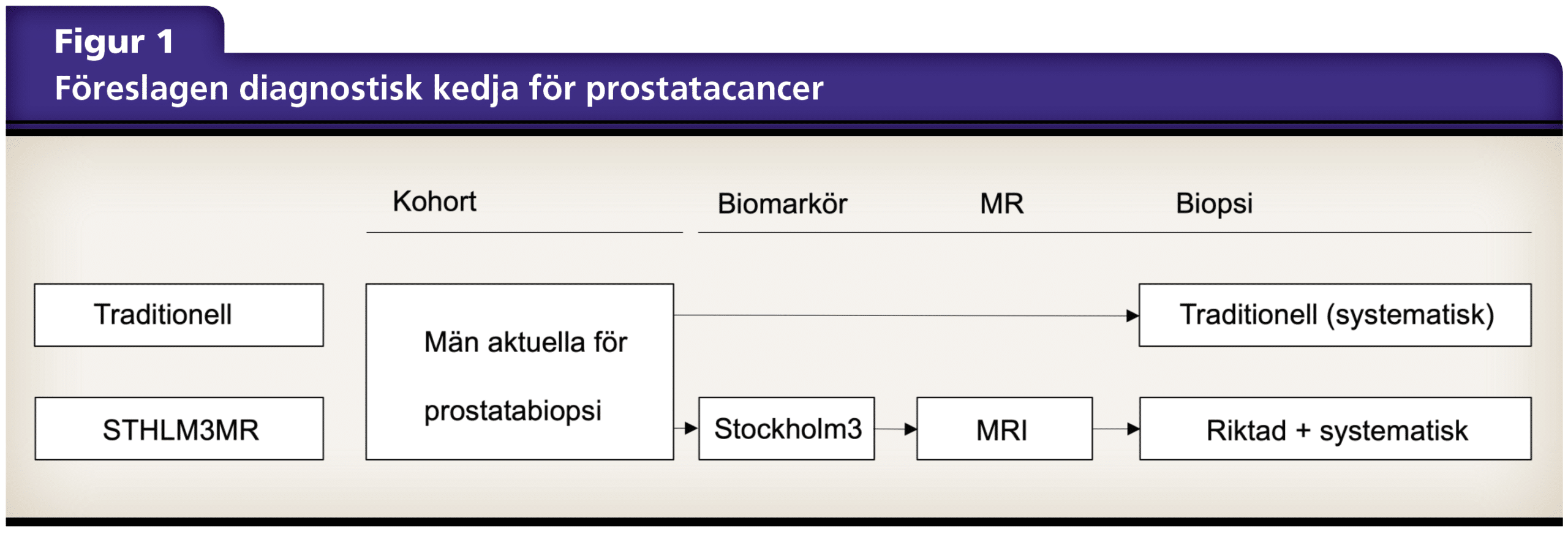Select the "Biopsi" column header
The height and width of the screenshot is (534, 1568).
coord(1214,204)
